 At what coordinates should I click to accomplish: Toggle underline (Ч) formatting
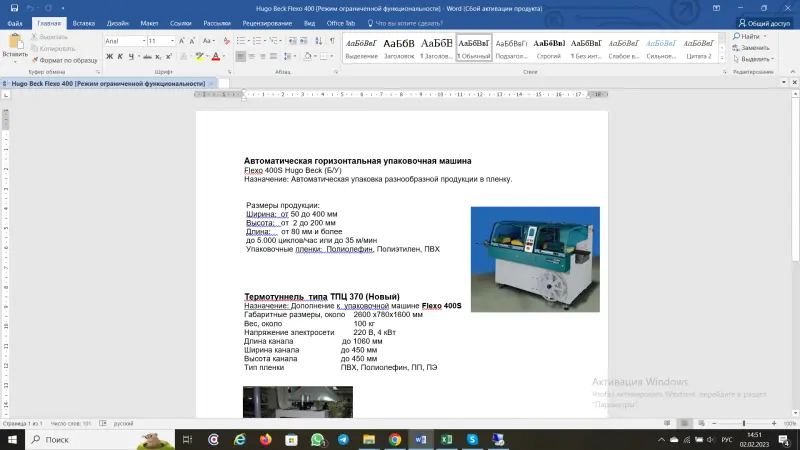tap(131, 56)
